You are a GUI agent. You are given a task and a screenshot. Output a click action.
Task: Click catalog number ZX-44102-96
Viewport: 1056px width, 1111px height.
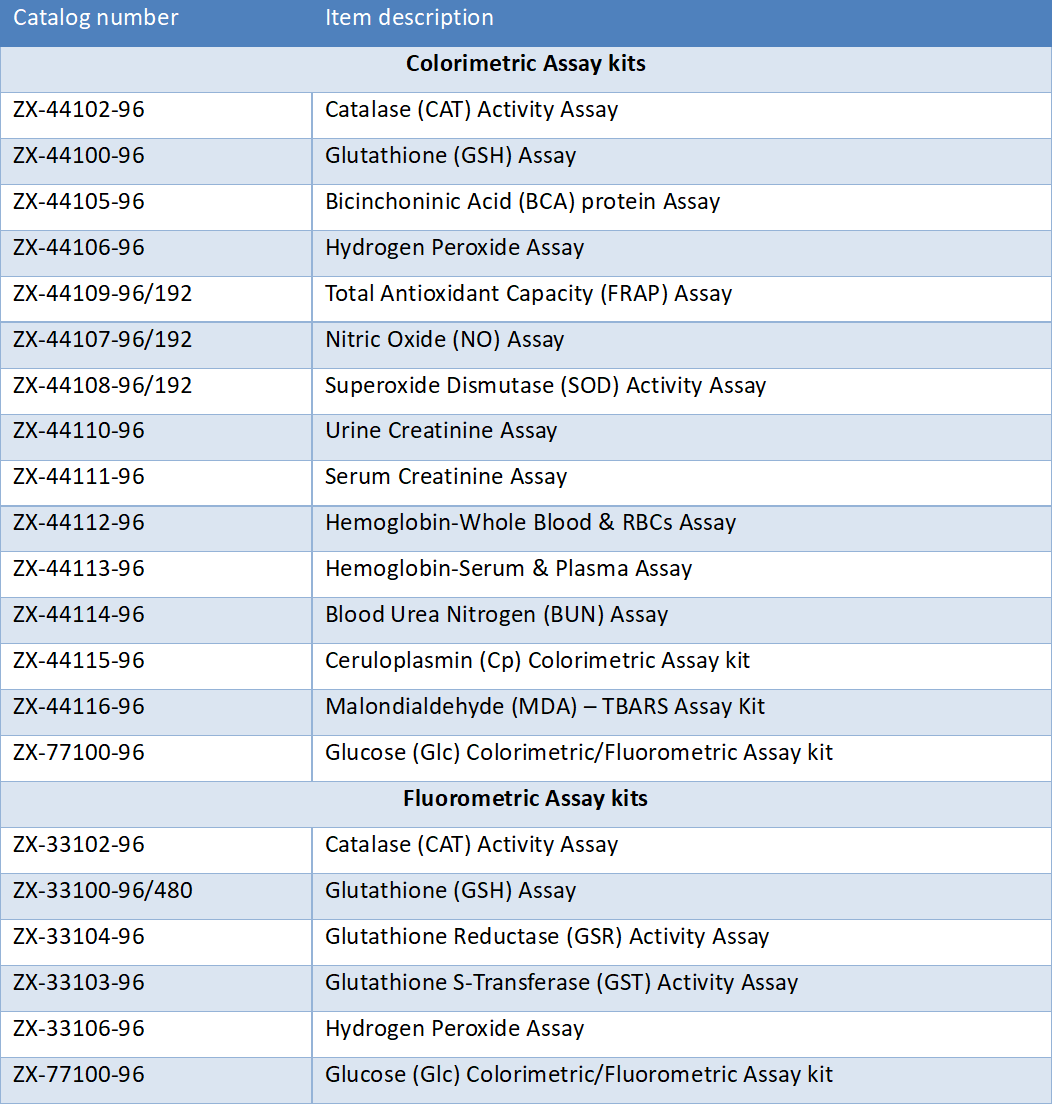pyautogui.click(x=79, y=110)
